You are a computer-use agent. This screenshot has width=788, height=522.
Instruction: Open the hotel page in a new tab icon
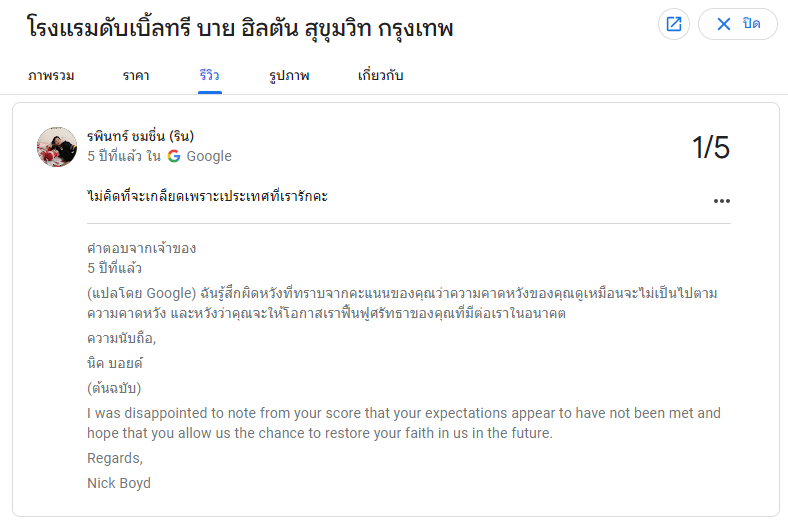[x=674, y=24]
